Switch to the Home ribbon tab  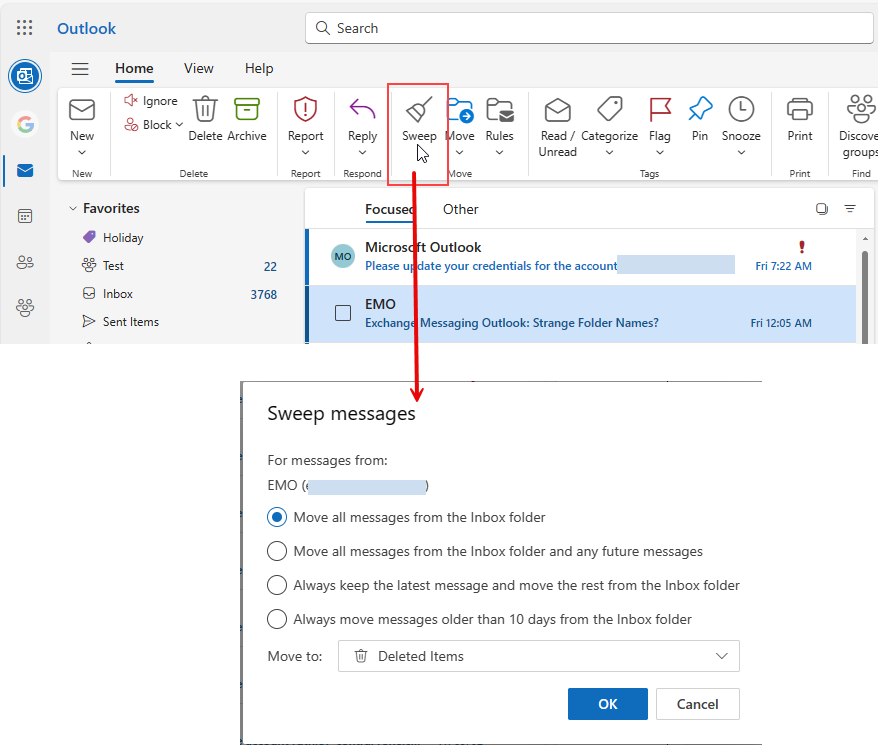pos(134,68)
